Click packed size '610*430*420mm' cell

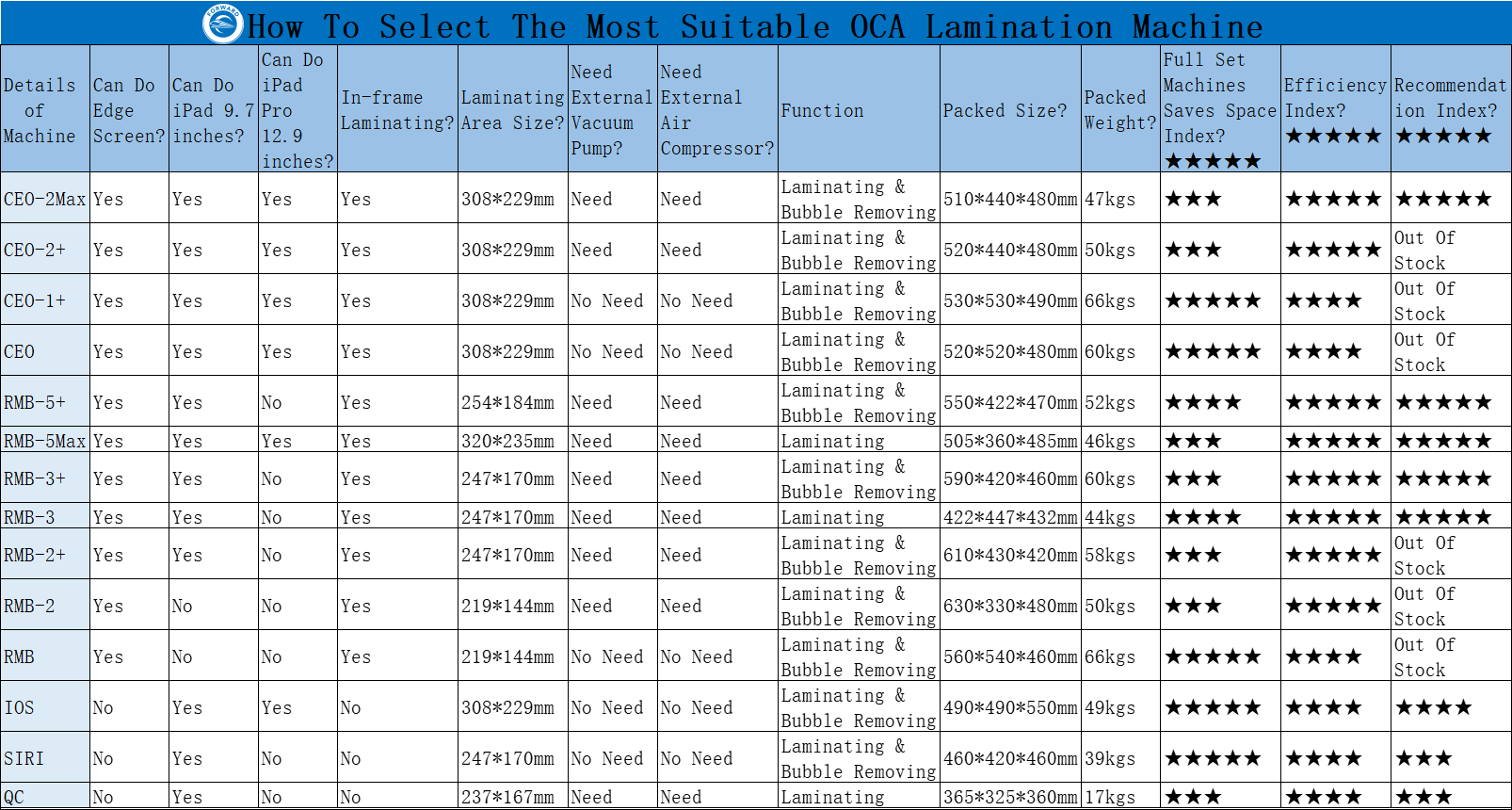pyautogui.click(x=1010, y=555)
